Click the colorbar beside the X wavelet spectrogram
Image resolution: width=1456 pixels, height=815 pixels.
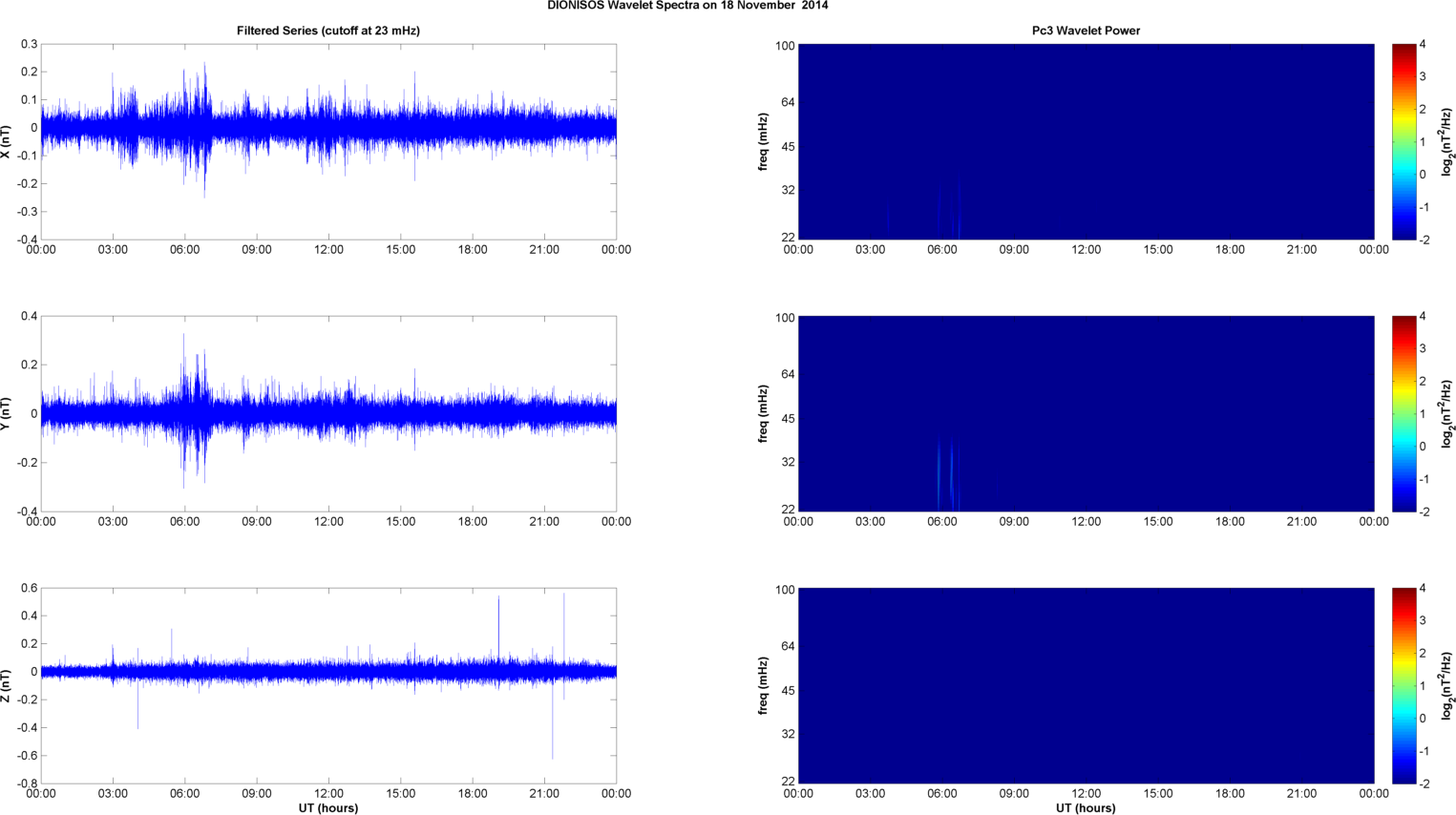(x=1403, y=141)
